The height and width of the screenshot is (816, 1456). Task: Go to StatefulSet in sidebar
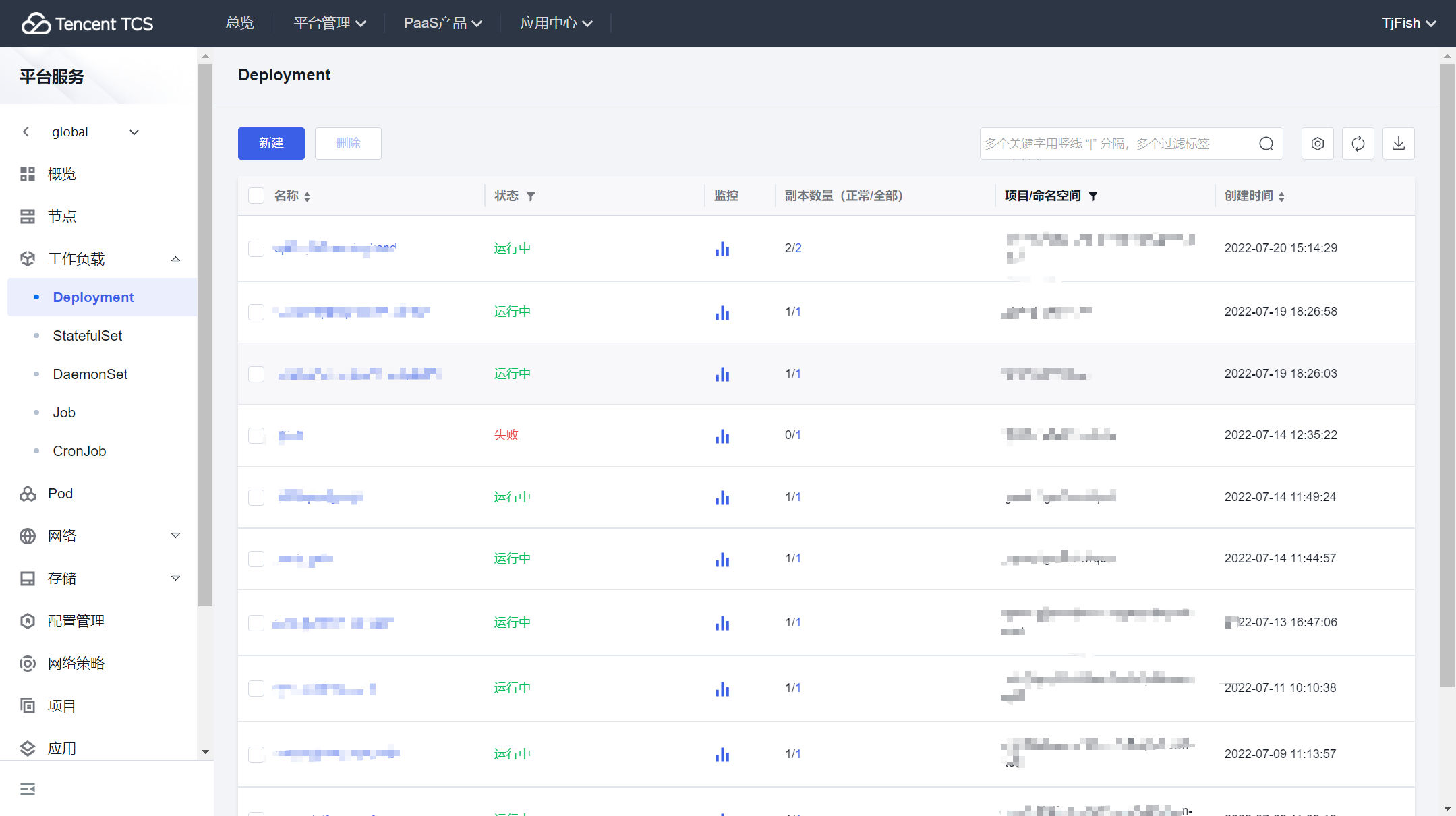coord(88,336)
